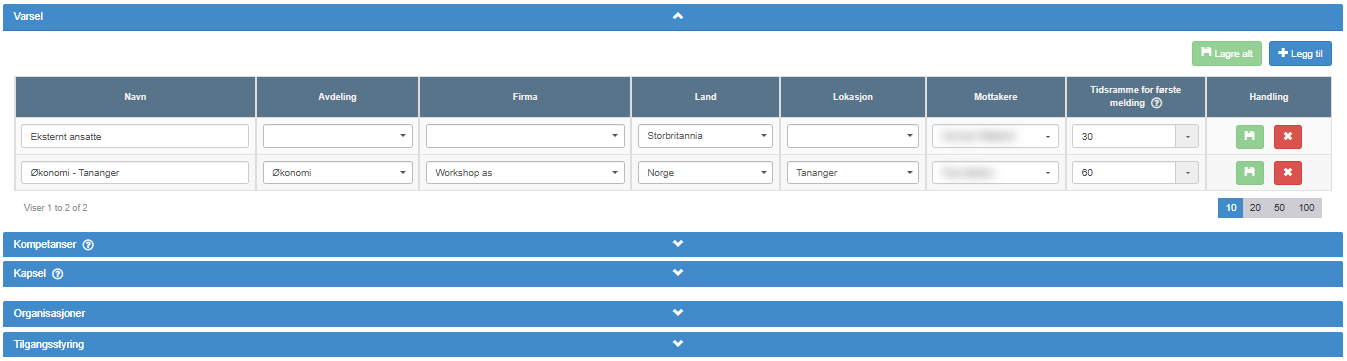The image size is (1347, 361).
Task: Open Avdeling dropdown showing Økonomi
Action: pyautogui.click(x=338, y=173)
